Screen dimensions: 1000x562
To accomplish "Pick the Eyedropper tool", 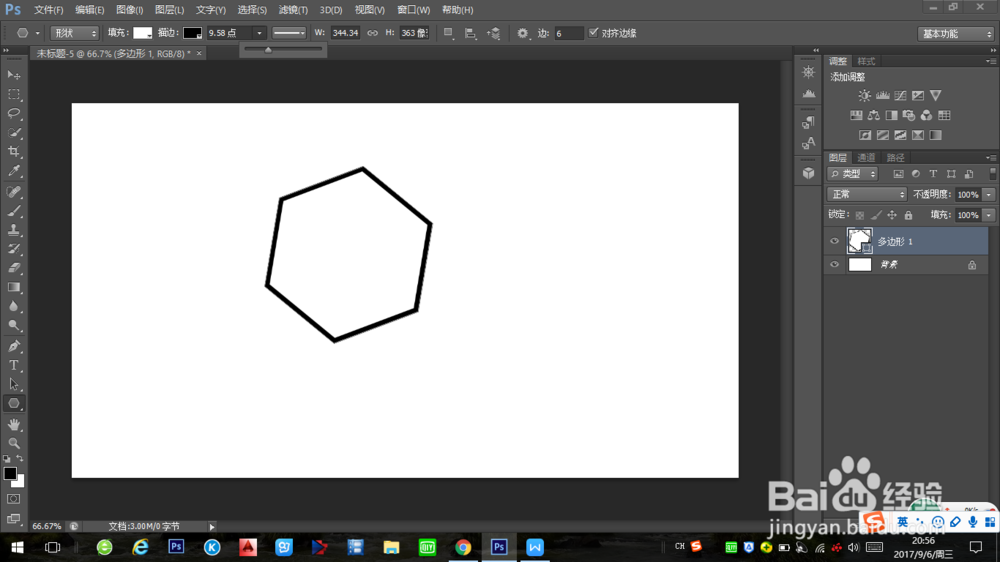I will [14, 172].
